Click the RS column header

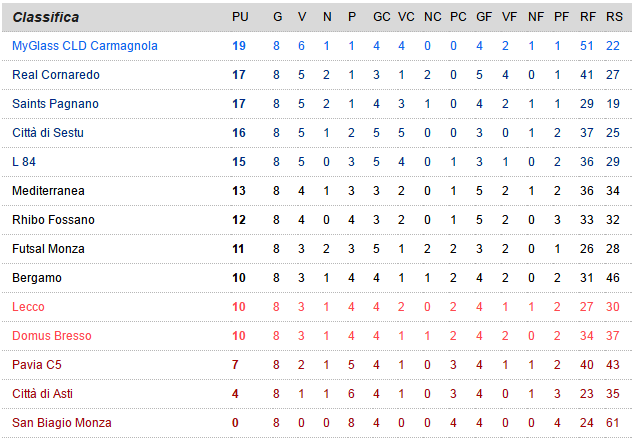point(614,17)
